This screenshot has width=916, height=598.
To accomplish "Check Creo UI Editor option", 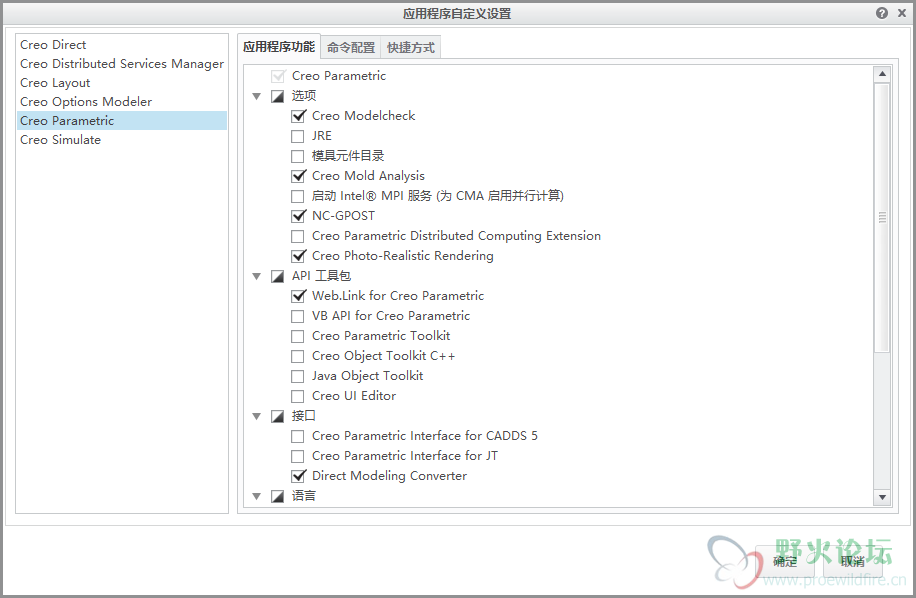I will click(298, 396).
